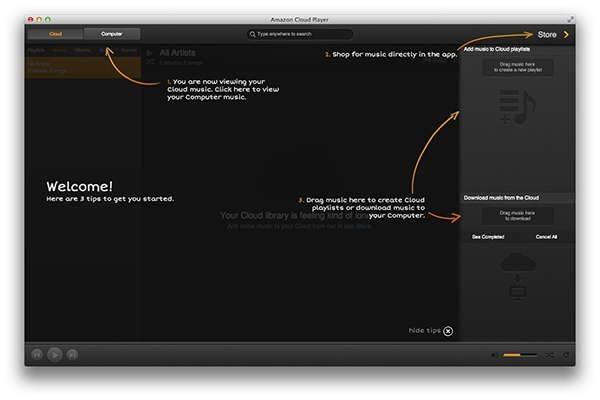Viewport: 600px width, 400px height.
Task: Click the 'Drag music here to download' box
Action: click(x=517, y=216)
